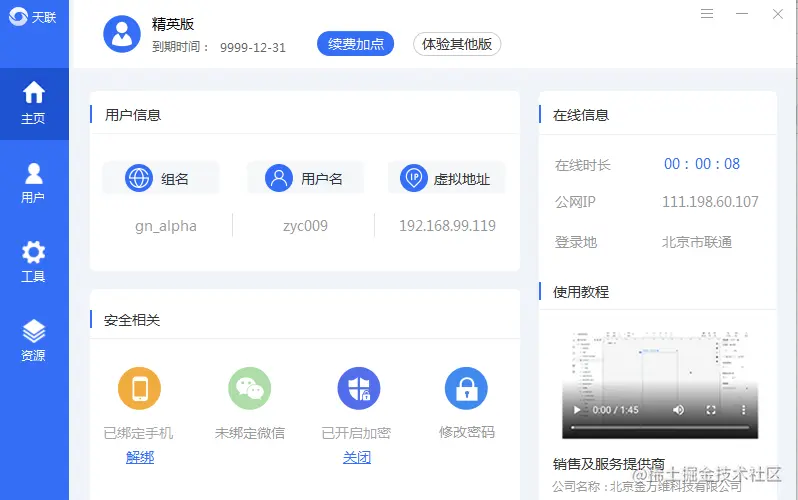Click the 体验其他版 button
This screenshot has width=798, height=500.
457,44
